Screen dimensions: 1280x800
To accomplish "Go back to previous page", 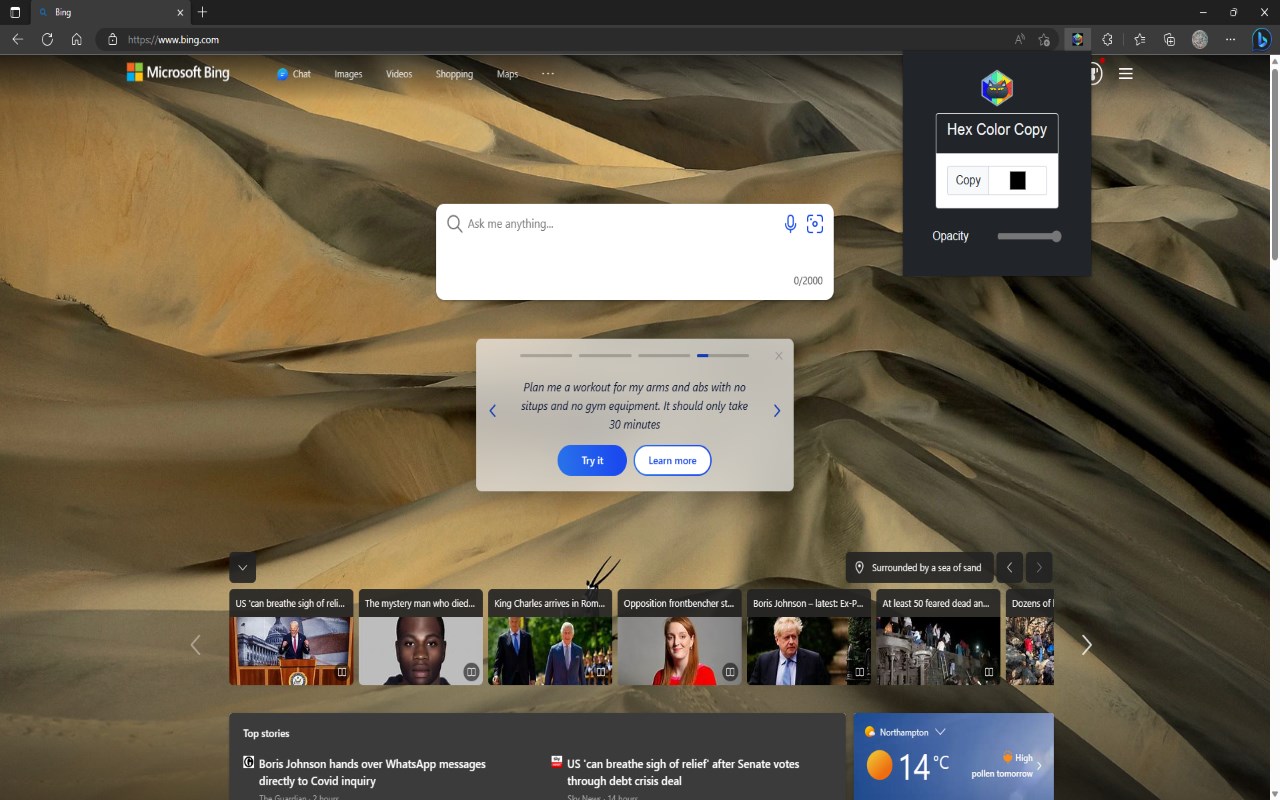I will [18, 40].
